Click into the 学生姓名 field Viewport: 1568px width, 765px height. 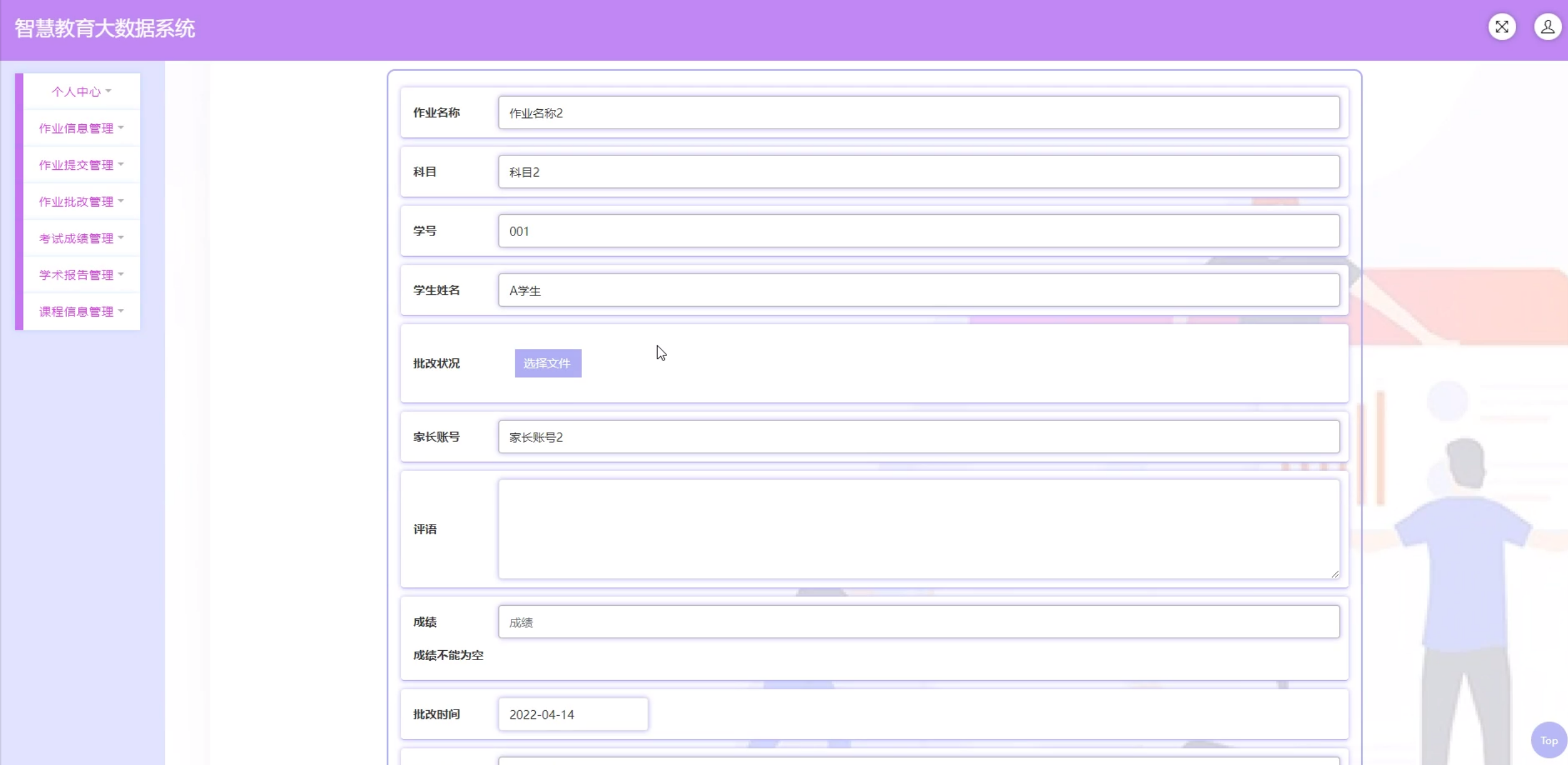[918, 290]
